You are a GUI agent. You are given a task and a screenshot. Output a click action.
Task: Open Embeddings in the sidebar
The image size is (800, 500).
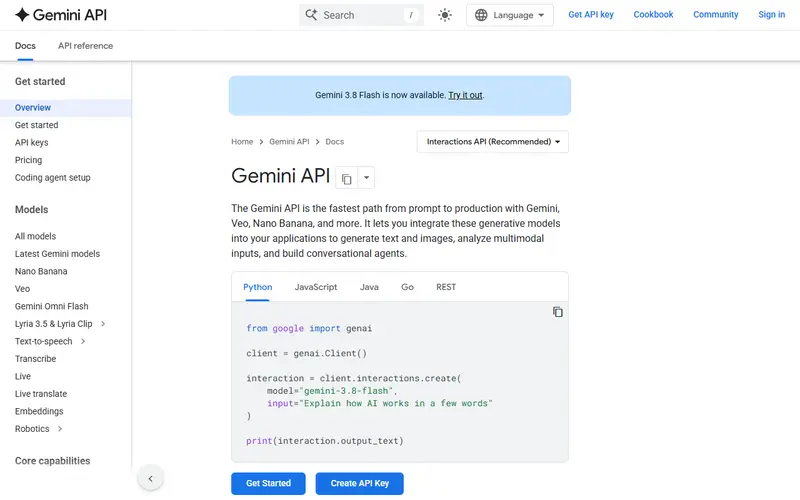click(x=39, y=411)
